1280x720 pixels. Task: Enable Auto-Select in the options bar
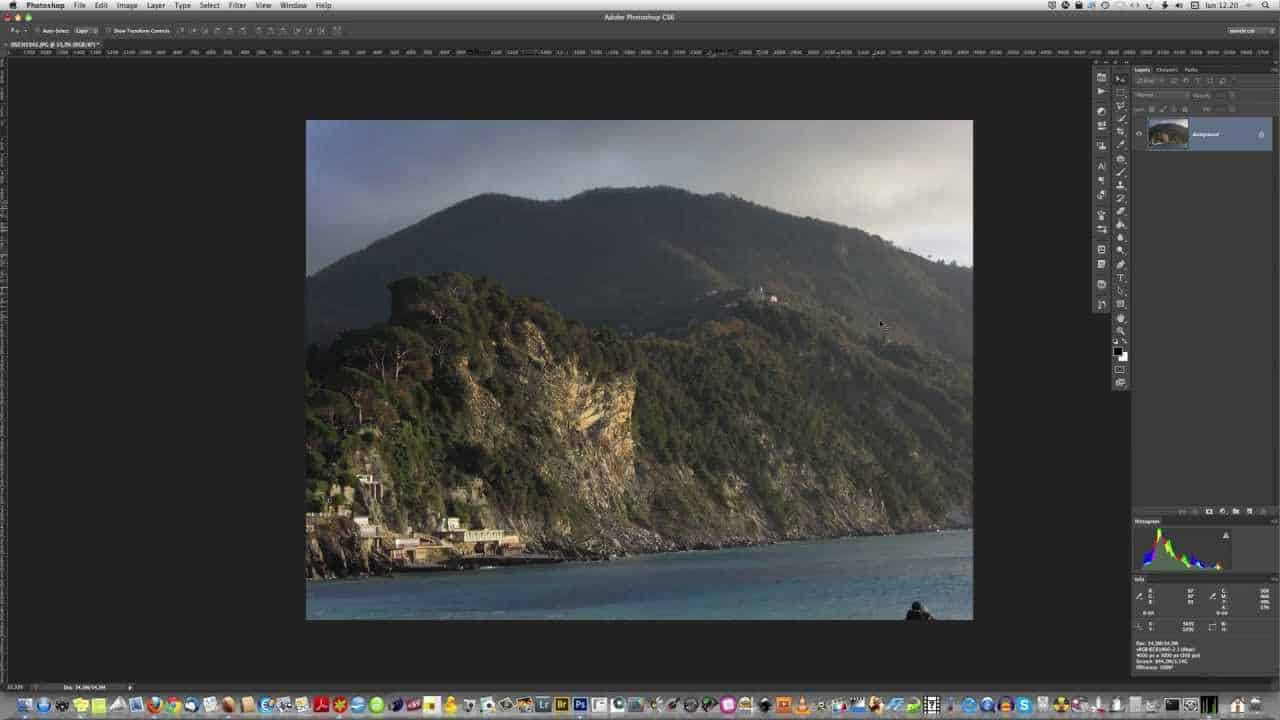click(40, 30)
